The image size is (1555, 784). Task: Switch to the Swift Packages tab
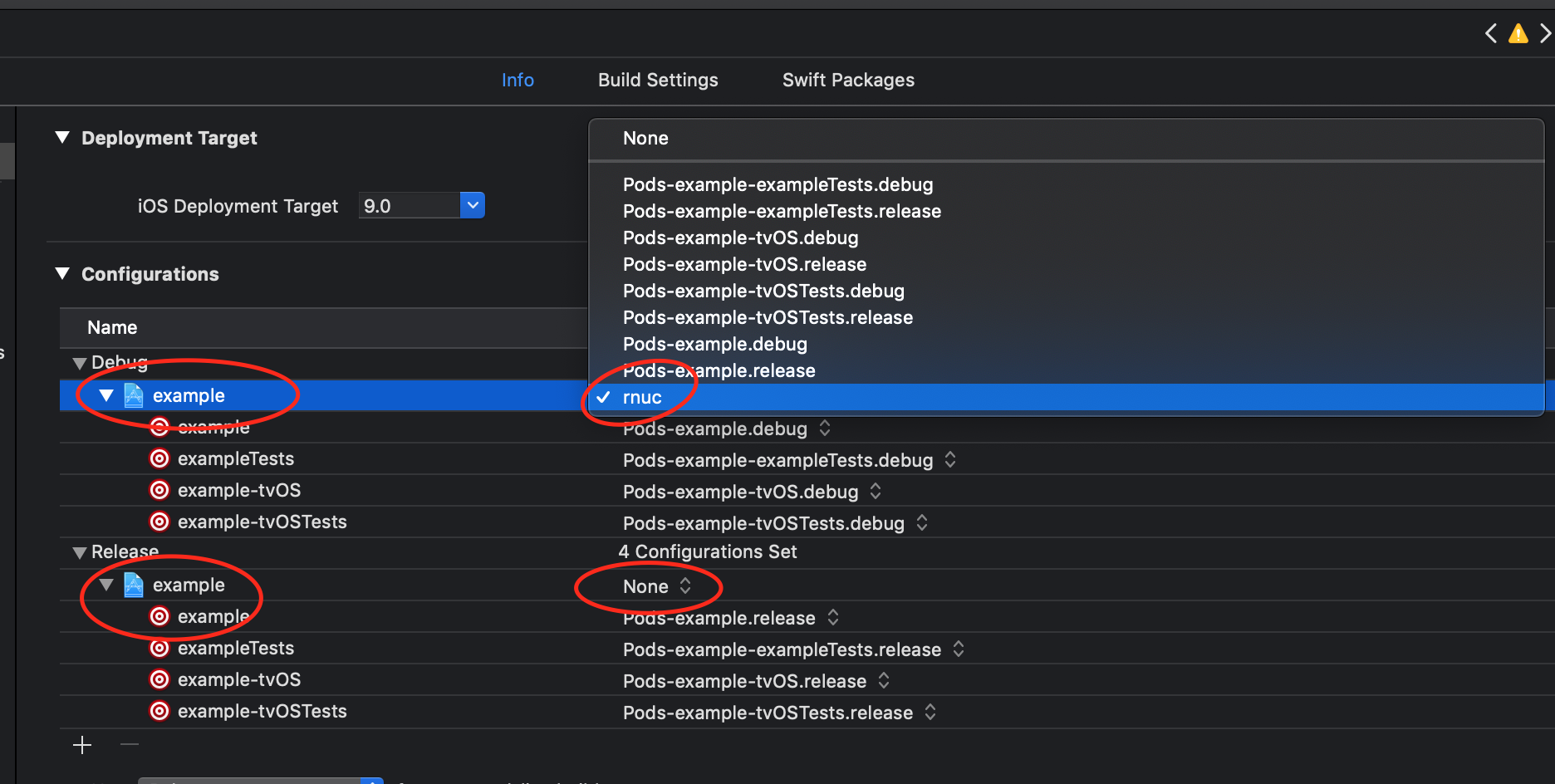848,80
